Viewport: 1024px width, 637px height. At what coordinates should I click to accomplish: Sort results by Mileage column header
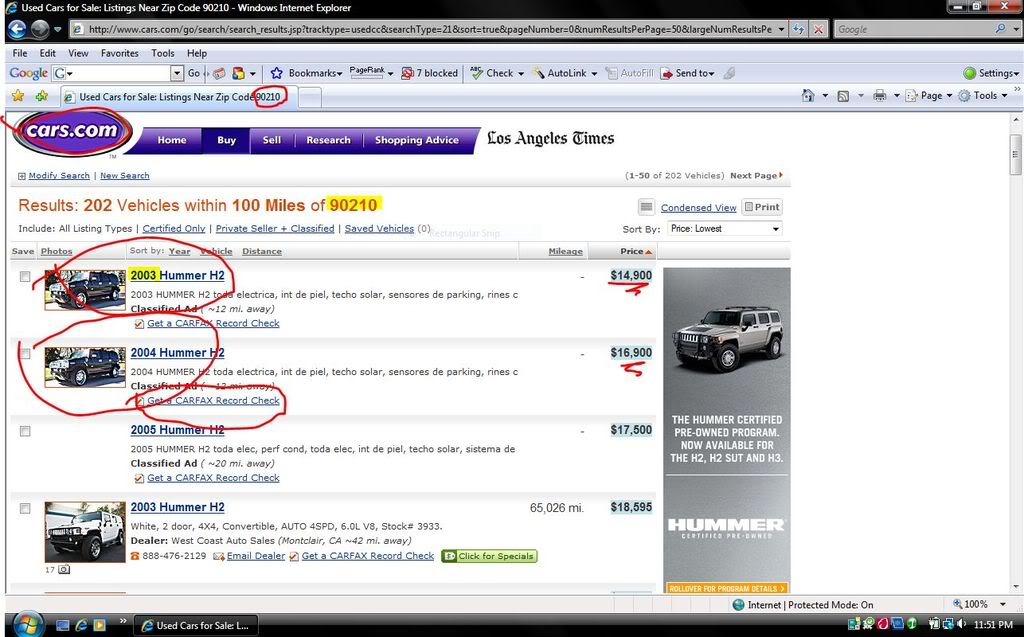(566, 251)
